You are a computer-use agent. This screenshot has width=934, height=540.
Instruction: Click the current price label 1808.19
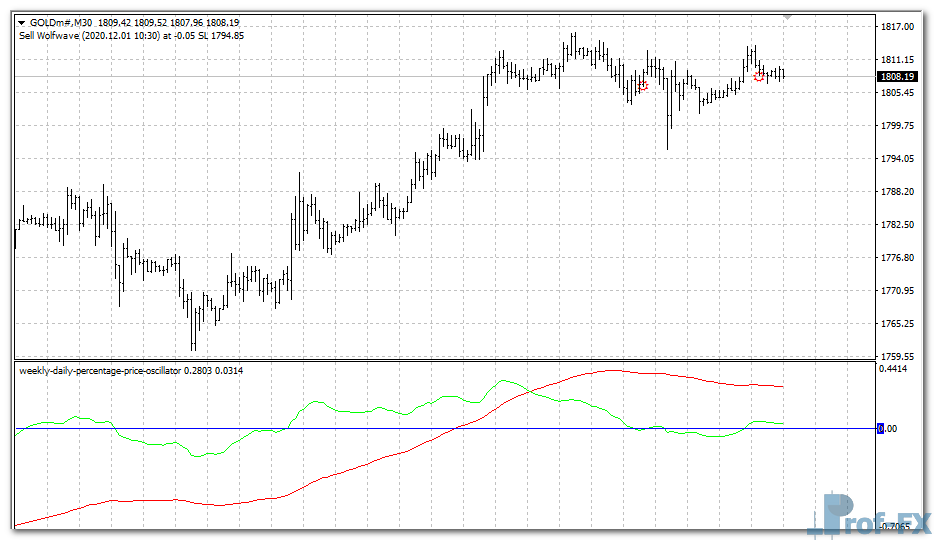(x=897, y=77)
